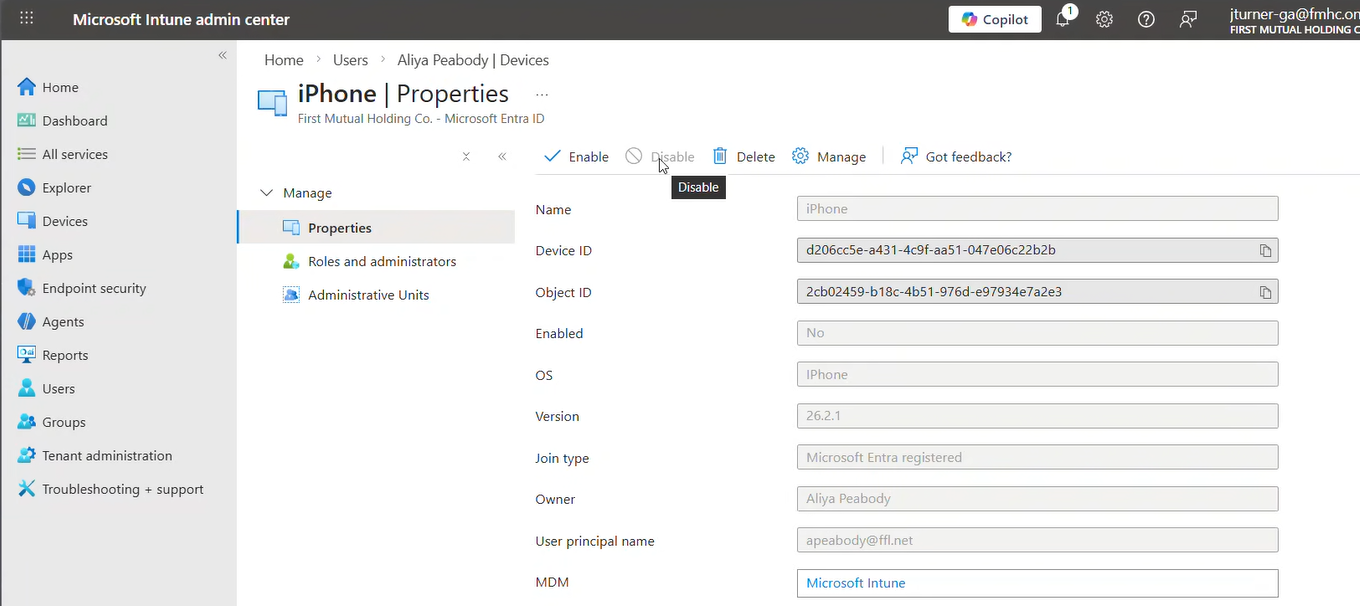Click the Home breadcrumb link
The height and width of the screenshot is (606, 1360).
click(x=284, y=60)
